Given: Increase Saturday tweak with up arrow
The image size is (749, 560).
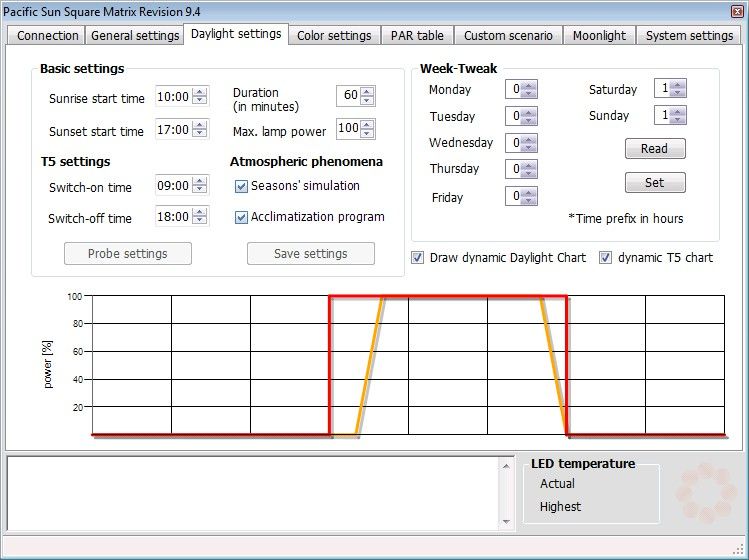Looking at the screenshot, I should tap(677, 84).
